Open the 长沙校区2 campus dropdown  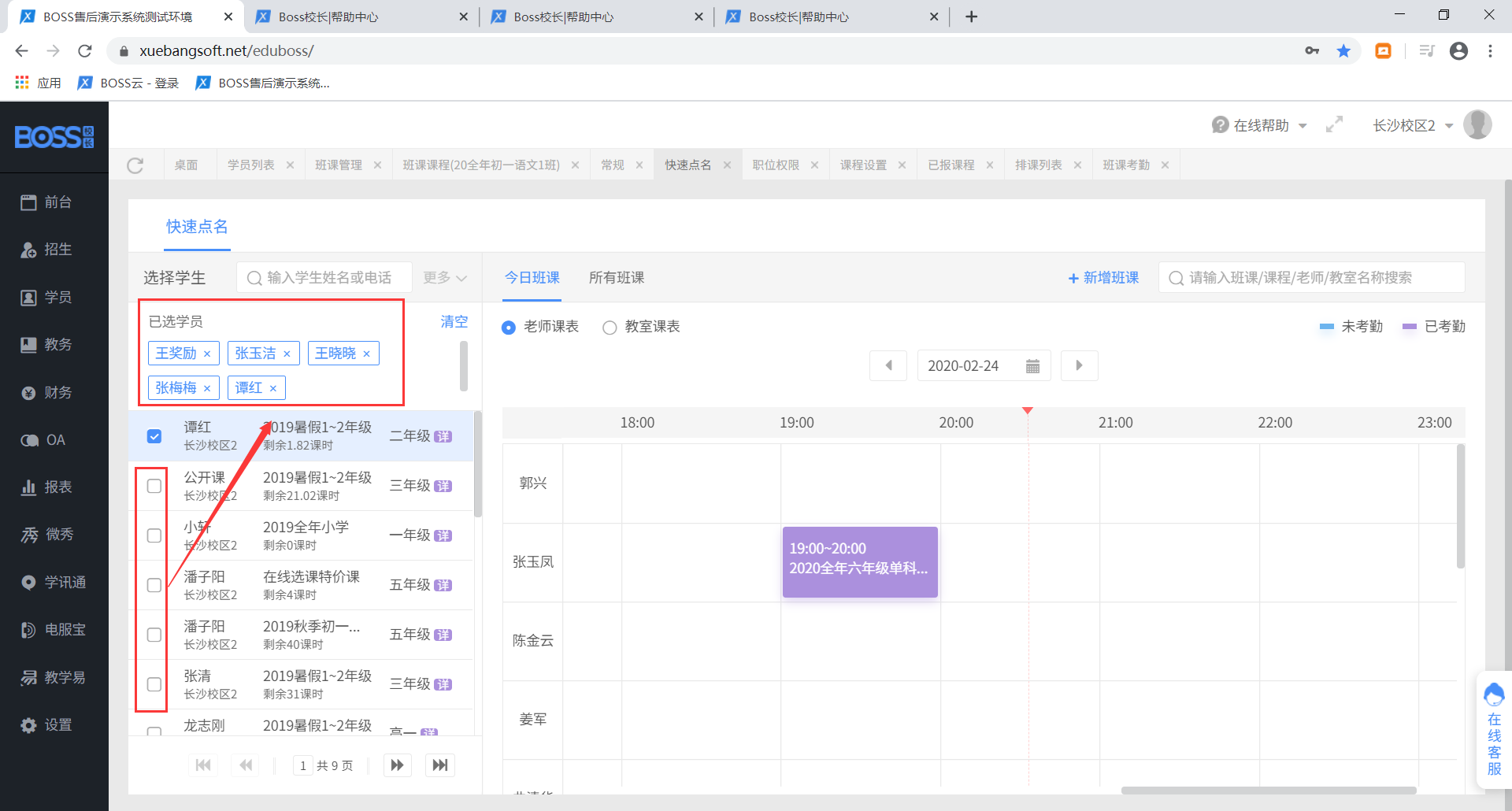tap(1413, 125)
